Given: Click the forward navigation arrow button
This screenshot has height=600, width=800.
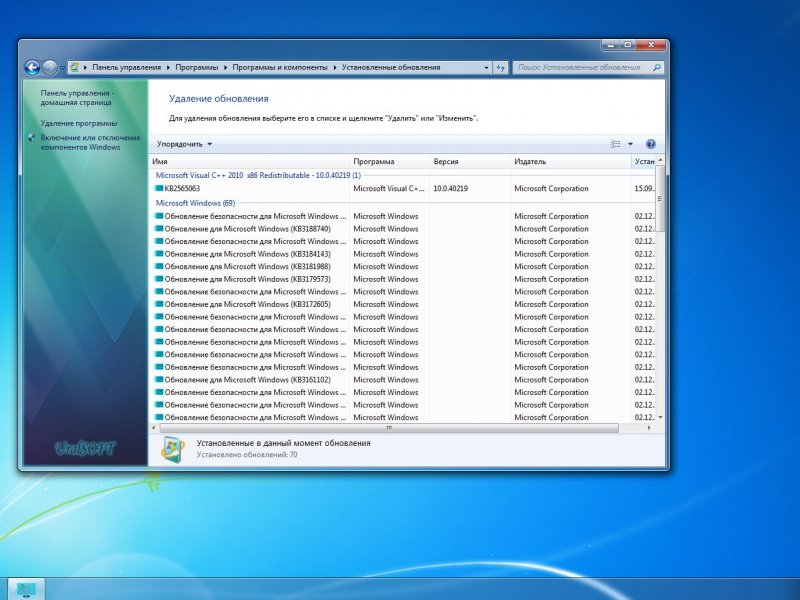Looking at the screenshot, I should pyautogui.click(x=50, y=67).
